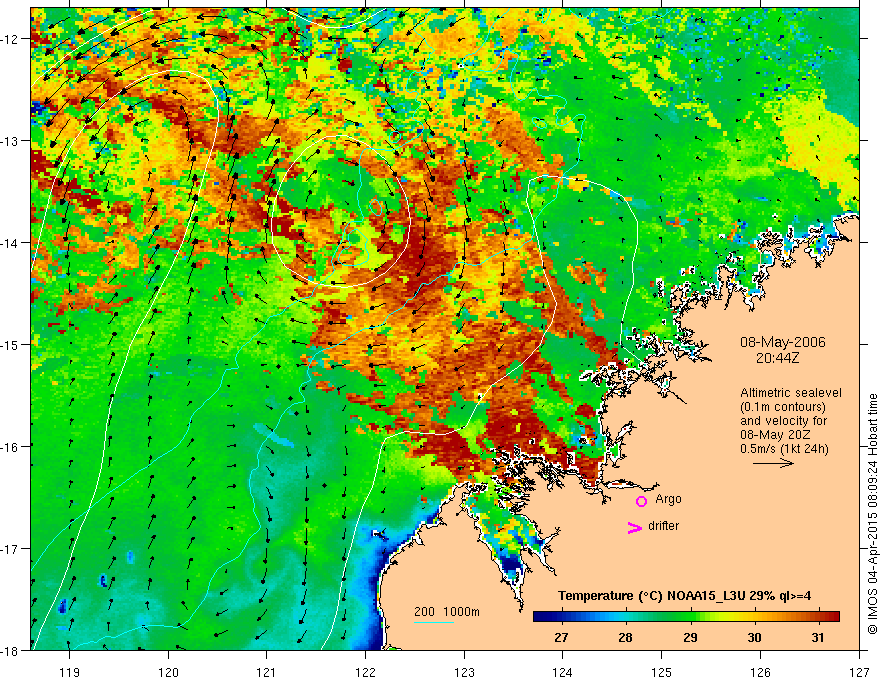
Task: Click latitude axis label -17
Action: coord(10,549)
